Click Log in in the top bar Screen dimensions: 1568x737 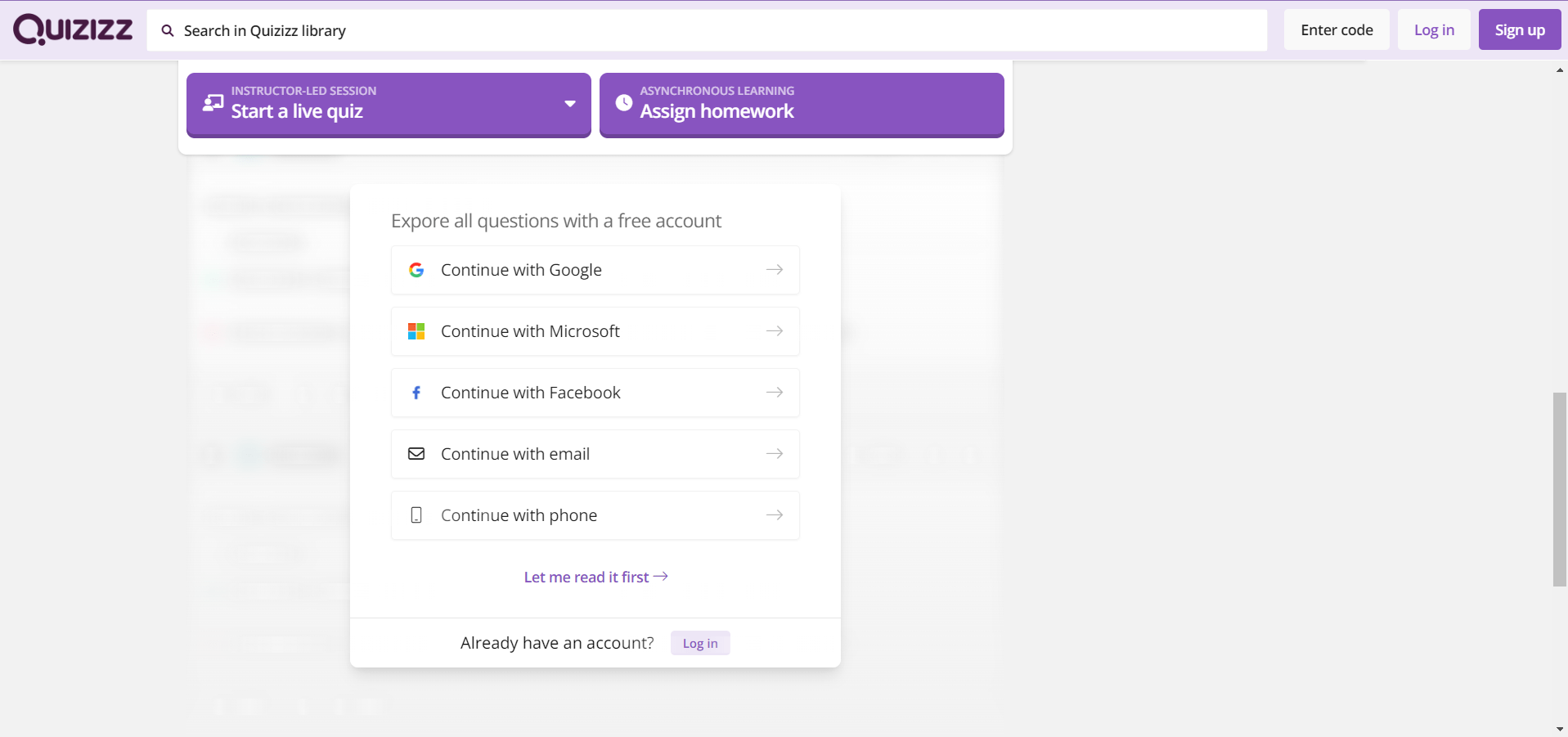tap(1434, 30)
